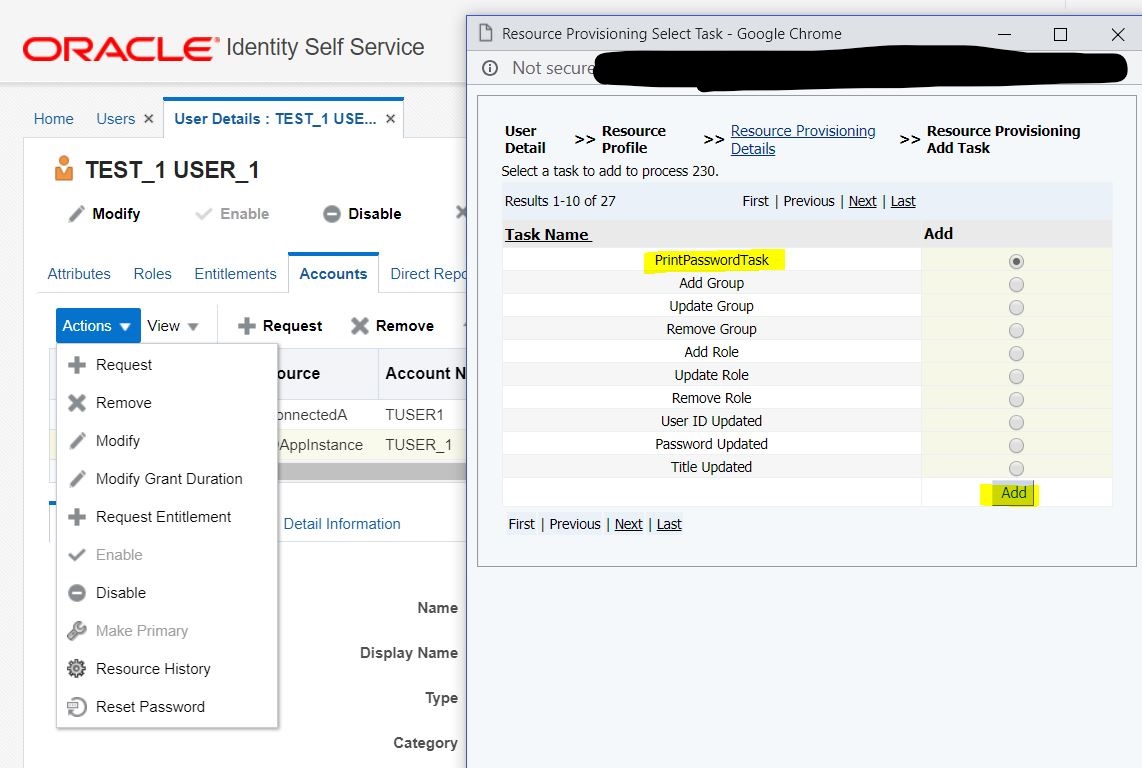Image resolution: width=1142 pixels, height=768 pixels.
Task: Open Resource History via its gear icon
Action: pos(77,668)
